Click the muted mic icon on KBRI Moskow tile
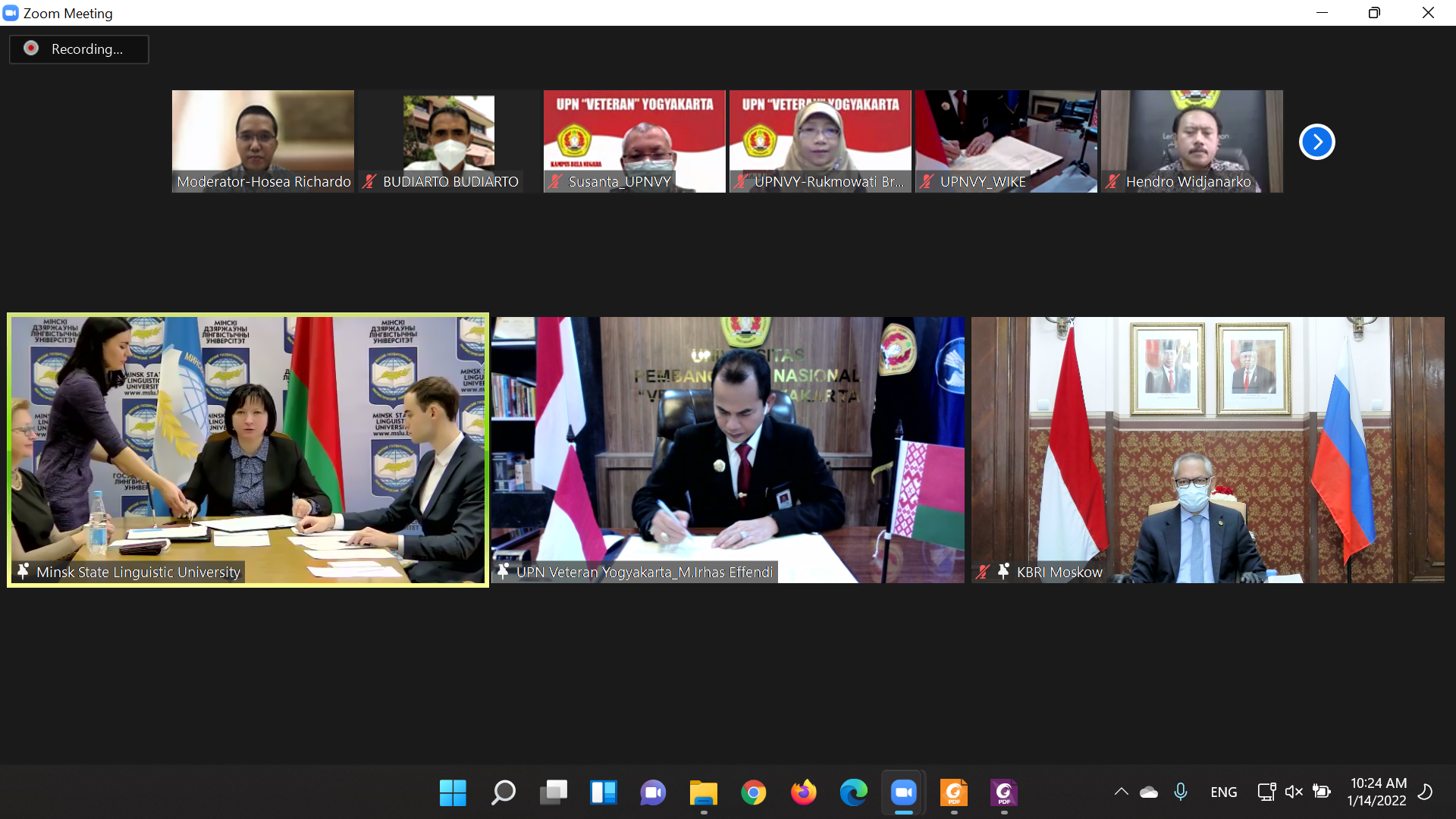Viewport: 1456px width, 819px height. [x=984, y=572]
